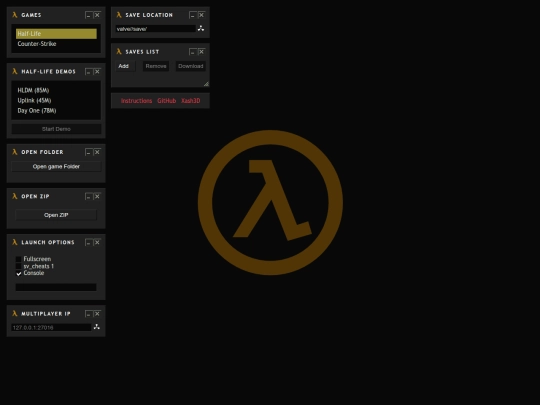The width and height of the screenshot is (540, 405).
Task: Click the lambda icon in Half-Life Demos title
Action: pos(14,71)
